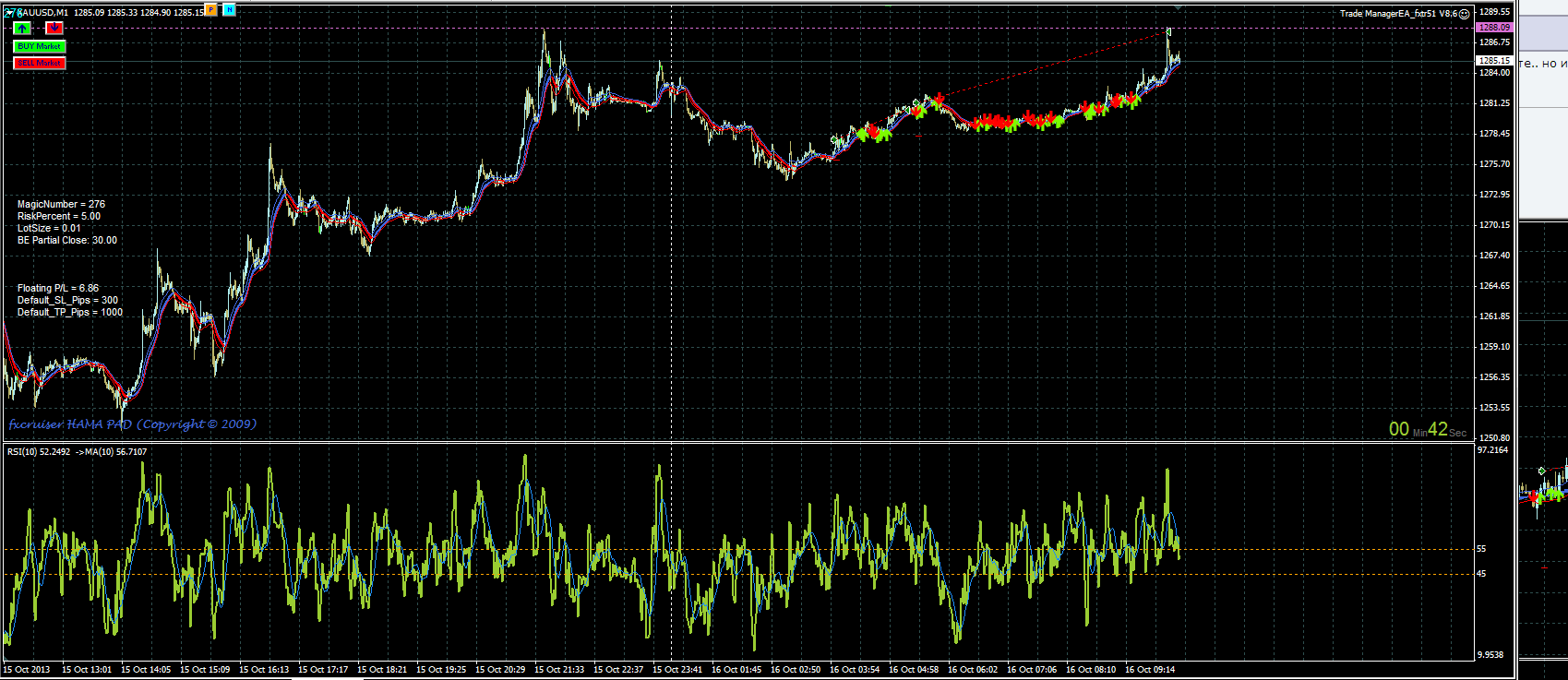Click the 15 Oct 2013 date label
This screenshot has height=680, width=1568.
pyautogui.click(x=27, y=670)
